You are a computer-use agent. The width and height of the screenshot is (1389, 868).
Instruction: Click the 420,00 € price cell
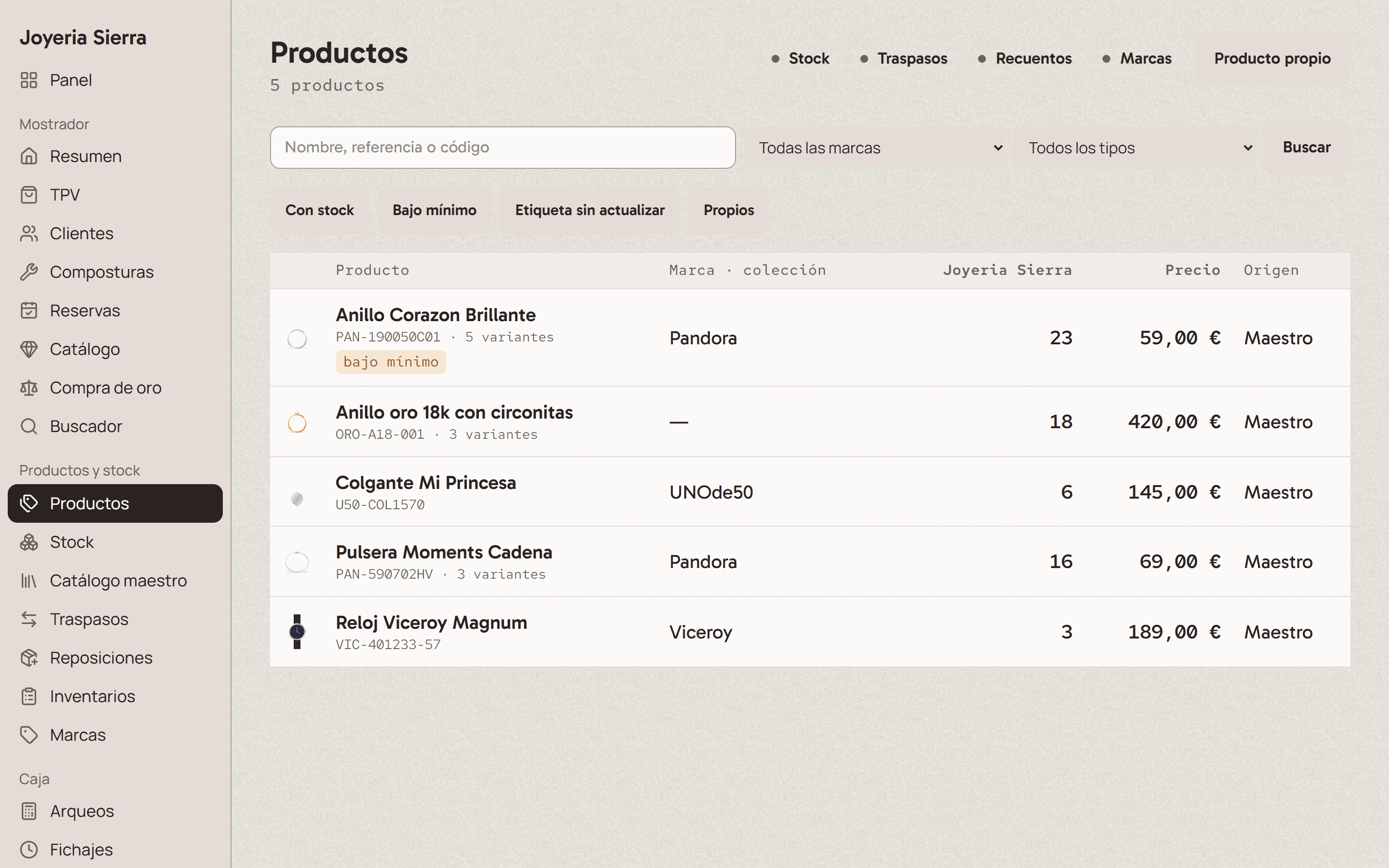(1174, 422)
